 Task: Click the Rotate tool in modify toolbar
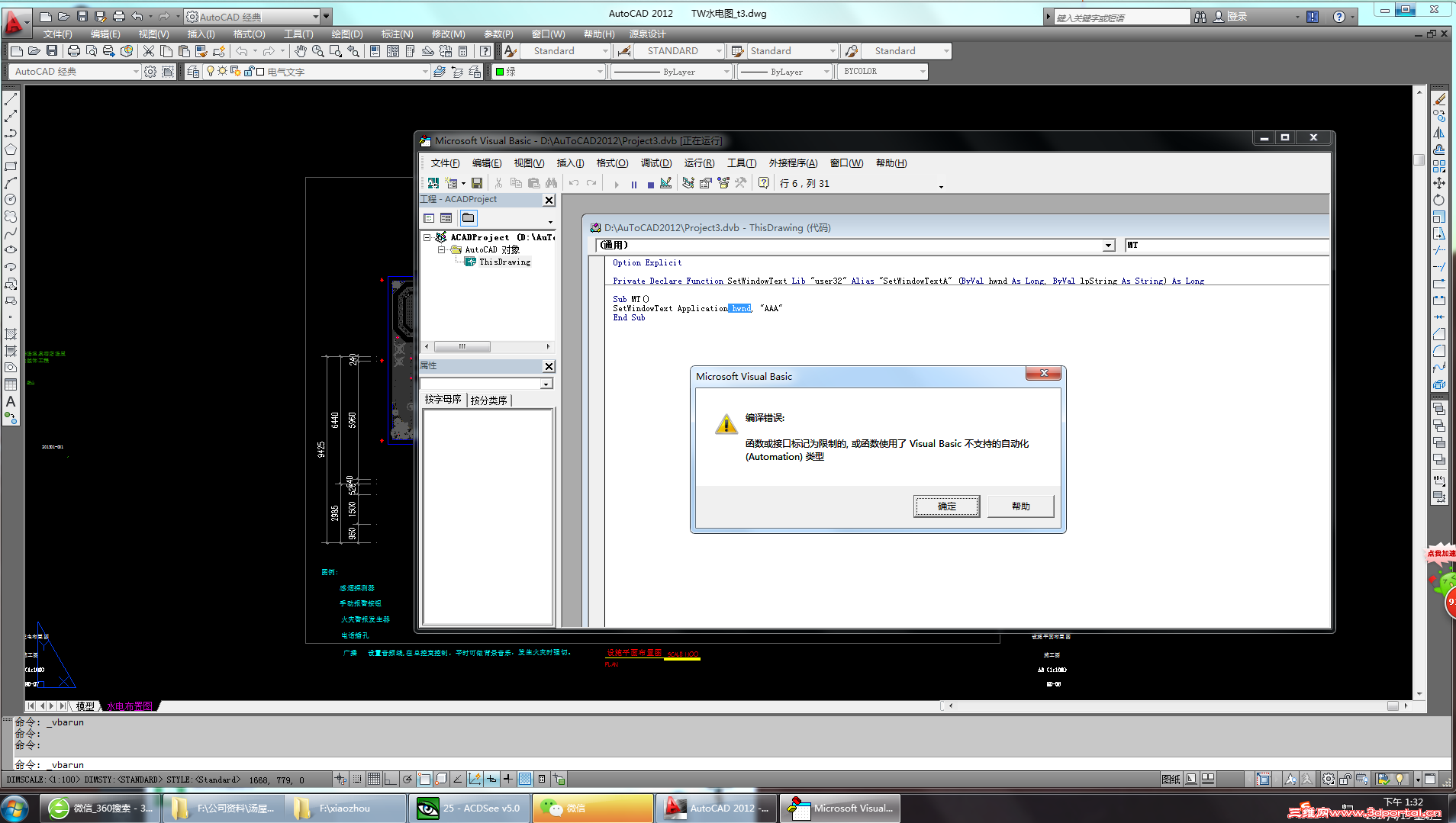click(1439, 200)
